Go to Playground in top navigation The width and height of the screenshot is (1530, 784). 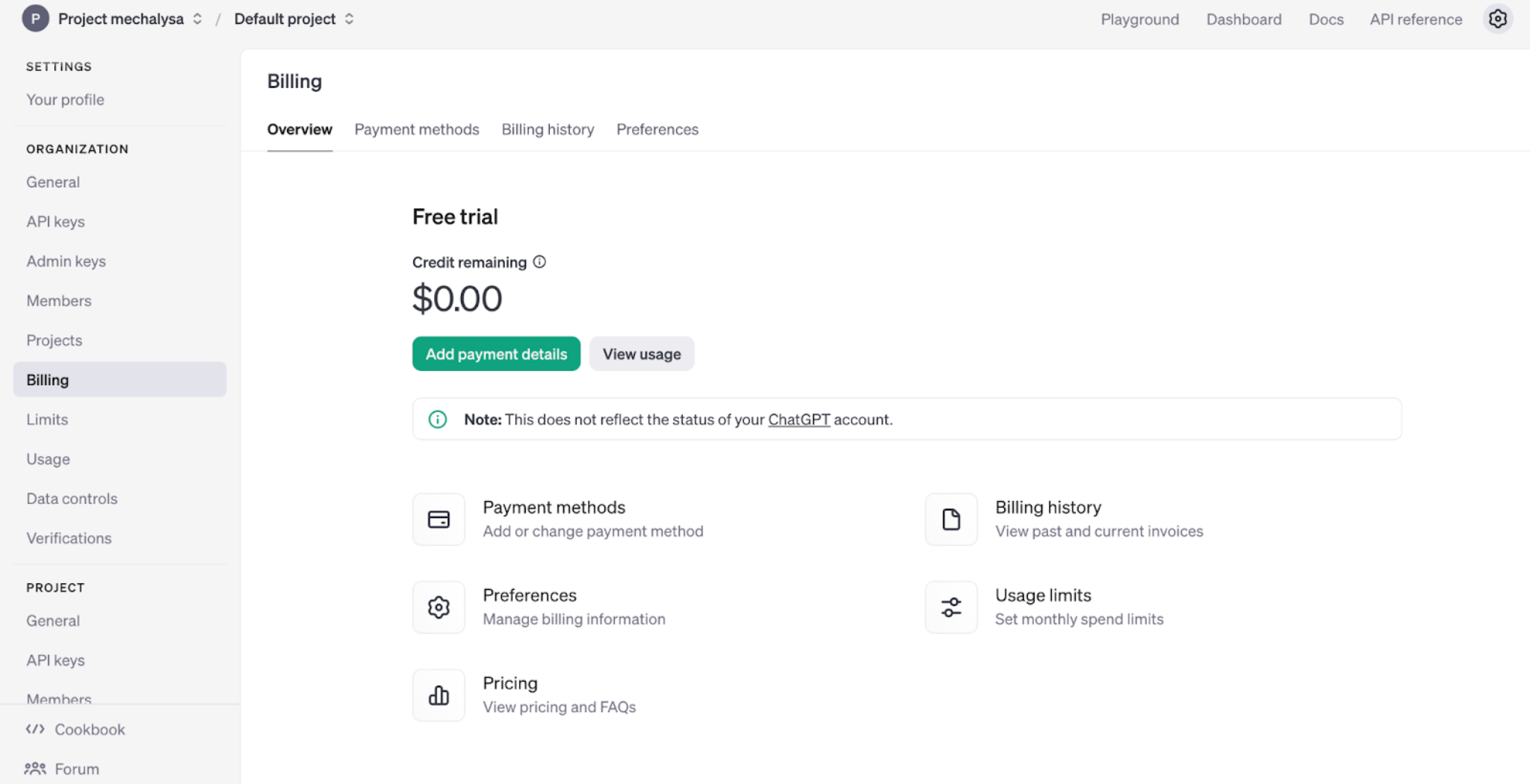point(1139,19)
